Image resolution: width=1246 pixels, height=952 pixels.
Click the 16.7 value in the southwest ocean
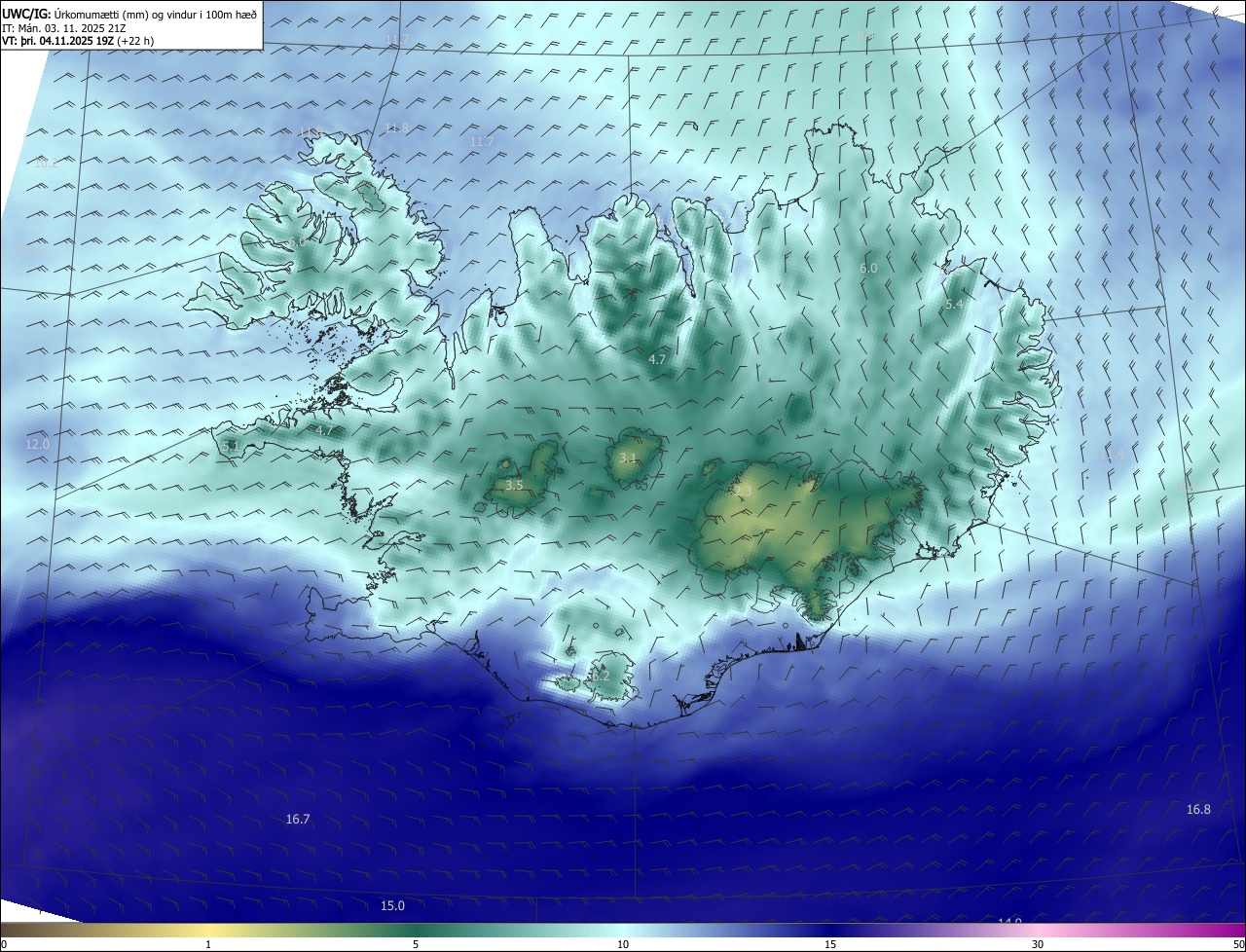(x=298, y=820)
